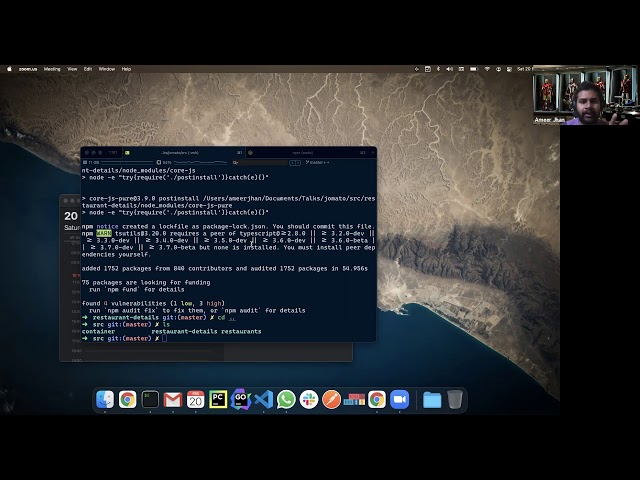
Task: Open the zoom.us application menu
Action: pyautogui.click(x=28, y=69)
